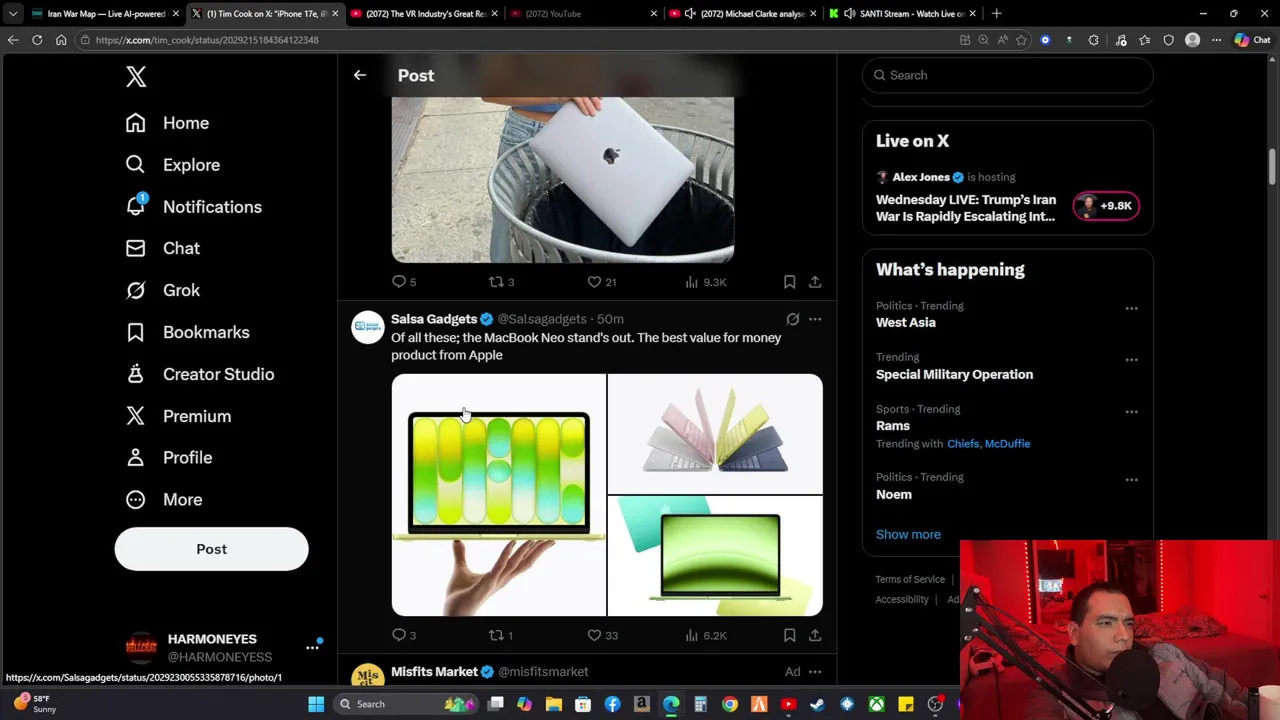Open the Salsa Gadgets display name link
This screenshot has width=1280, height=720.
pos(434,319)
